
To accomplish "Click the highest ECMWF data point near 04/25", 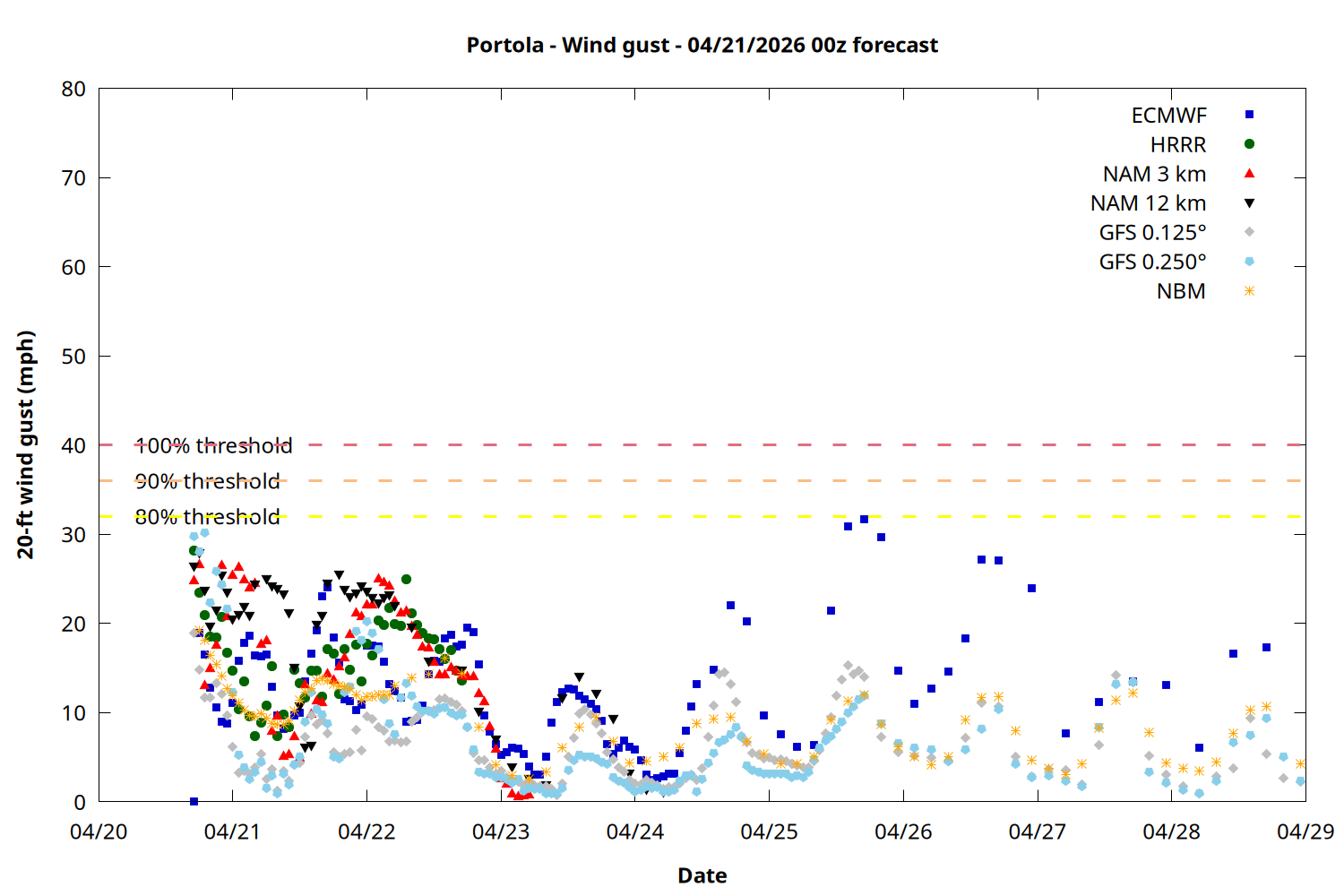I will (864, 519).
